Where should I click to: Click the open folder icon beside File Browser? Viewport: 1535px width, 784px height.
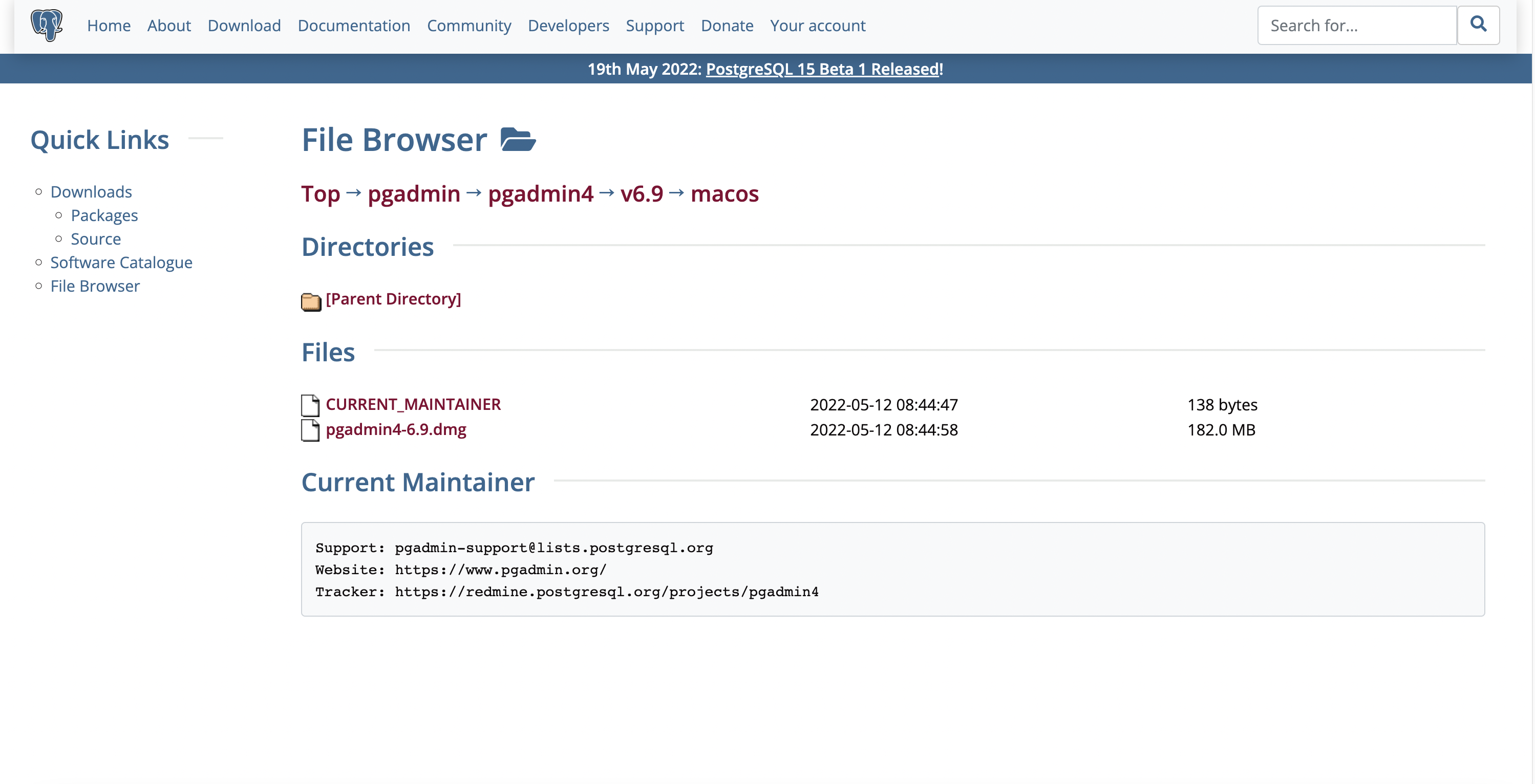coord(518,140)
